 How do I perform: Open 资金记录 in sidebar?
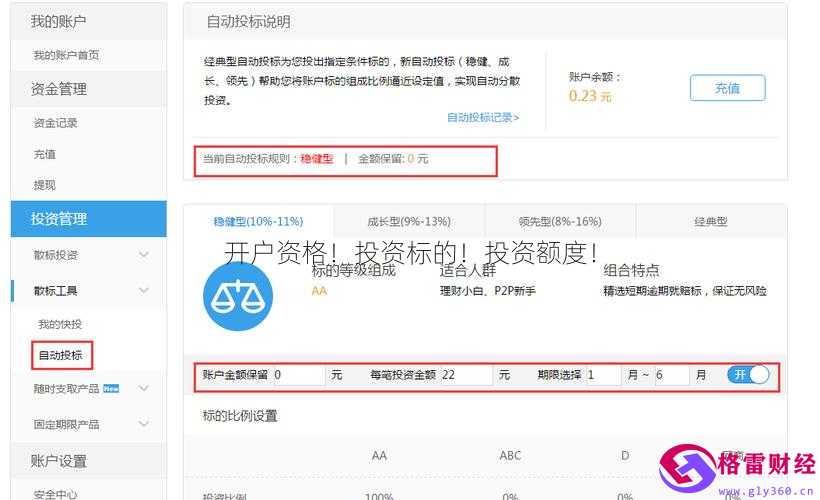point(55,123)
